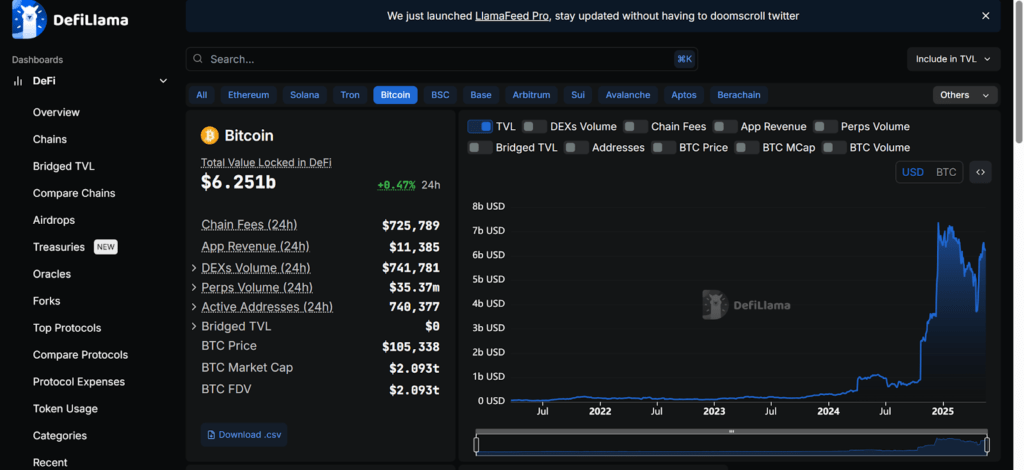Open the LlamaFeed Pro link
The image size is (1024, 470).
[x=512, y=16]
